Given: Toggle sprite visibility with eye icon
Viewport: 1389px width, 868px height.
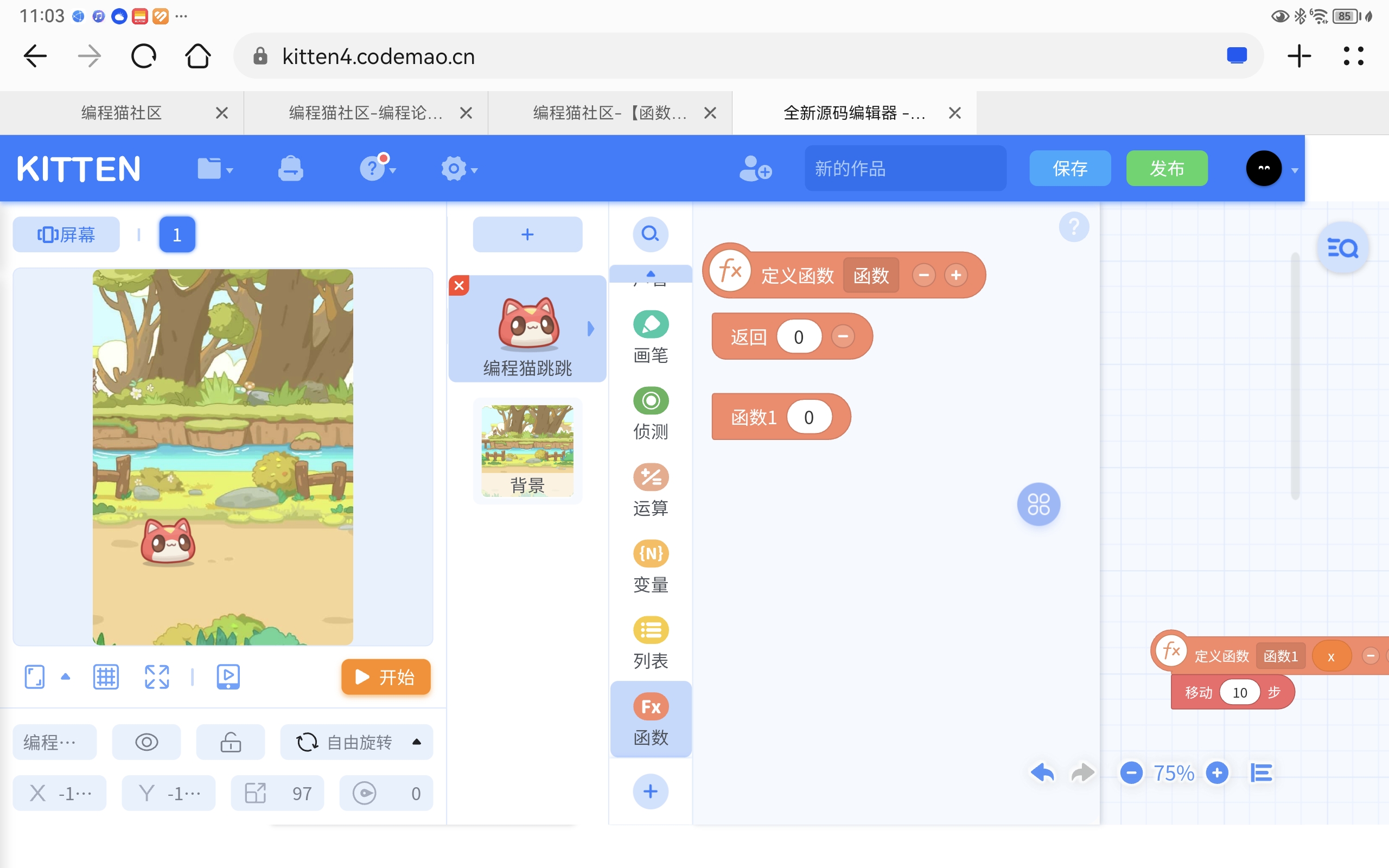Looking at the screenshot, I should 146,742.
